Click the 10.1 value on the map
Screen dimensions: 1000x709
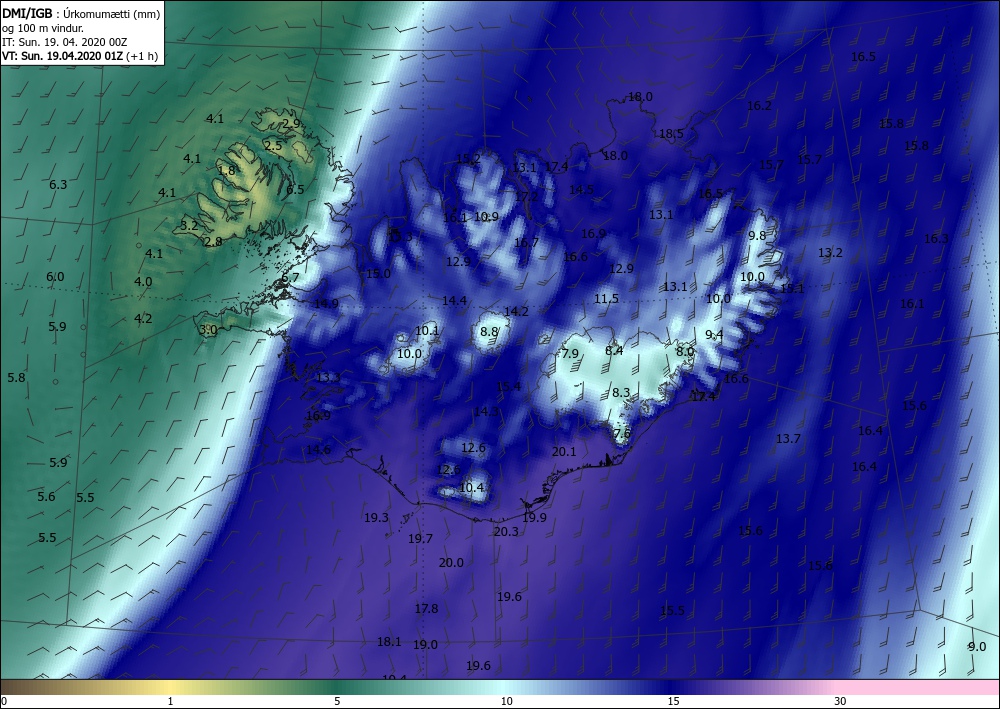tap(427, 330)
